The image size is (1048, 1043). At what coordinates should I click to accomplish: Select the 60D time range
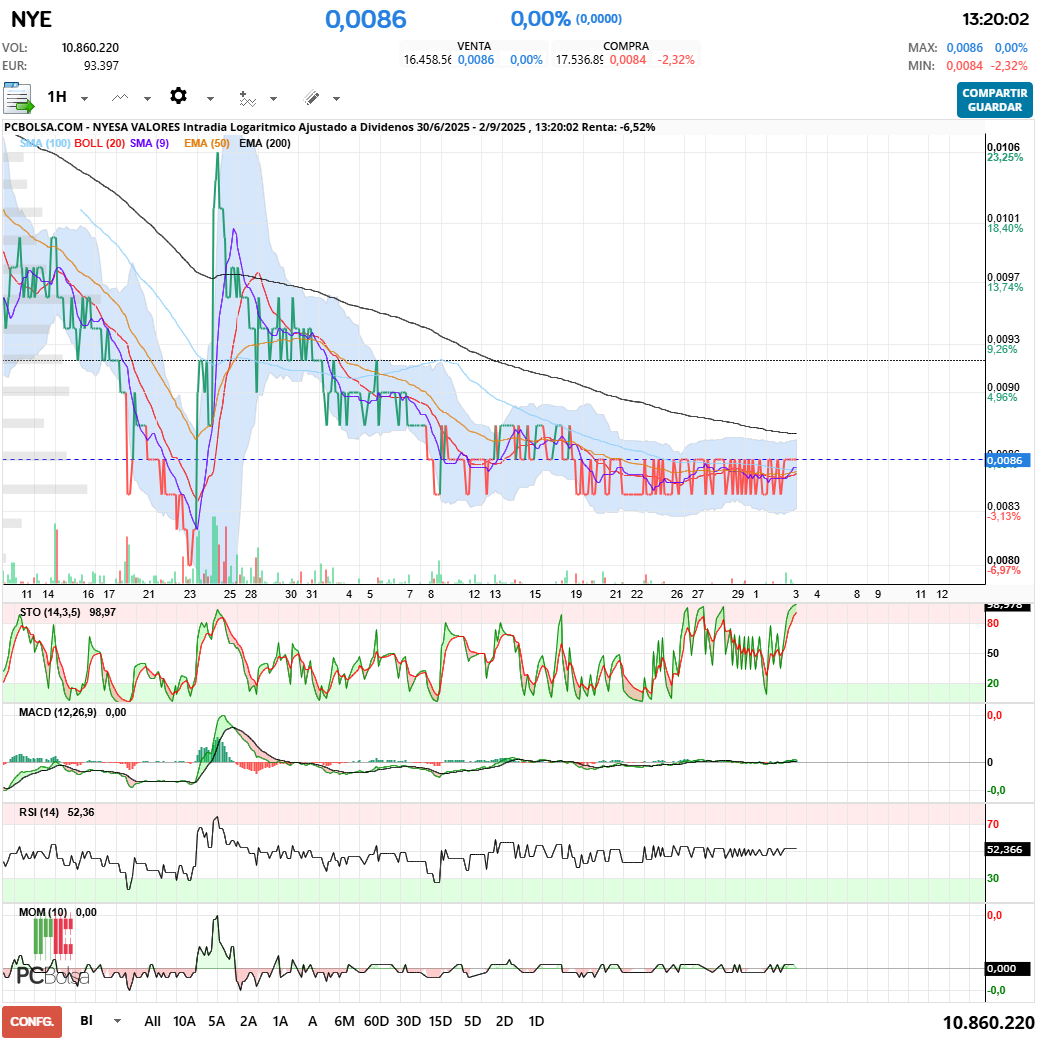376,1022
